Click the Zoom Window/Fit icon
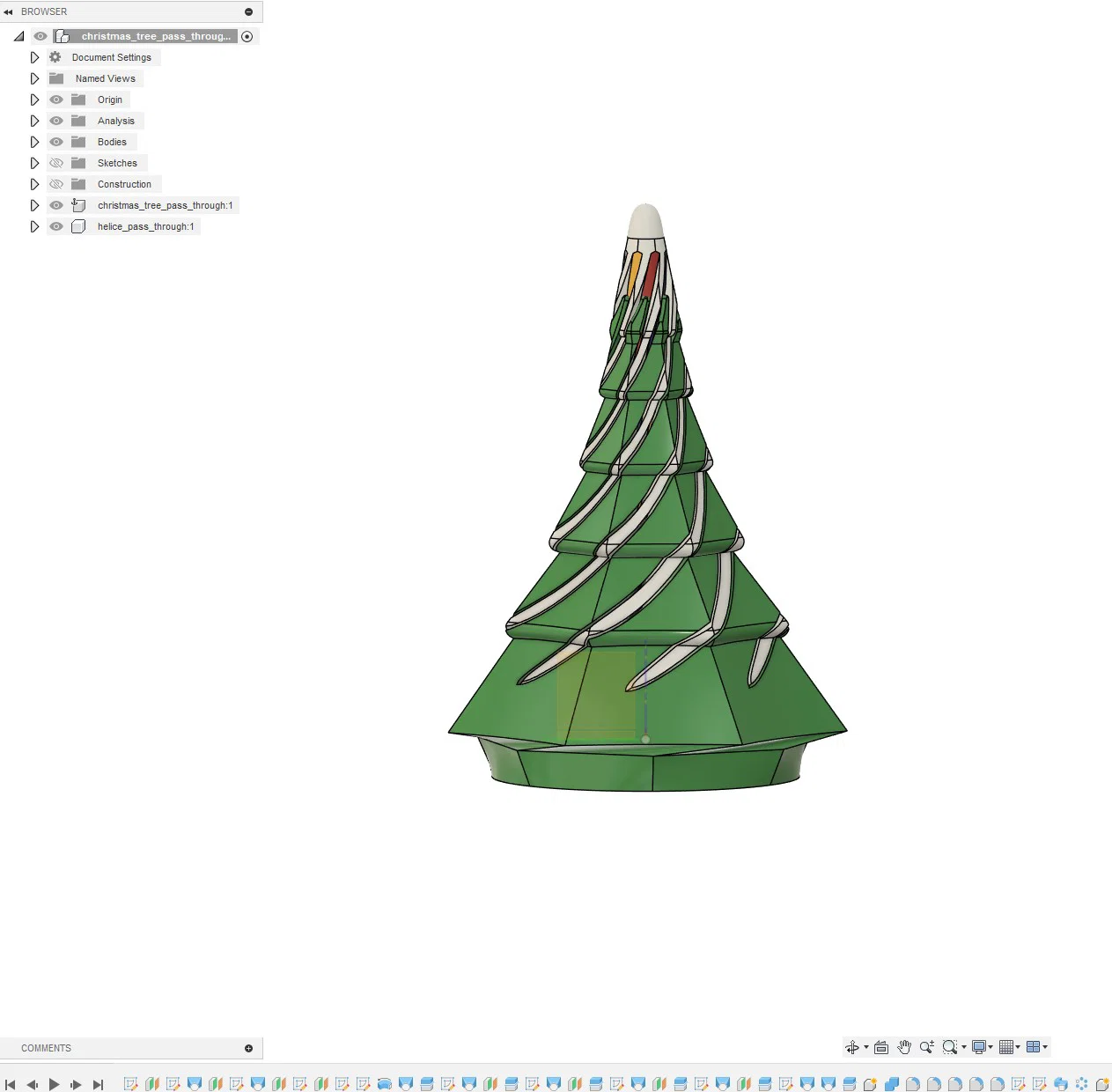The height and width of the screenshot is (1092, 1112). 949,1047
